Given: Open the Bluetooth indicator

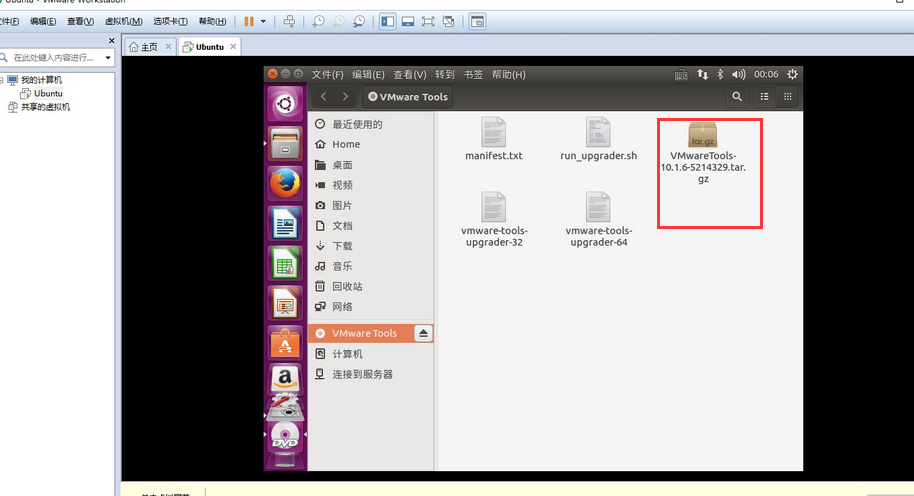Looking at the screenshot, I should click(x=720, y=75).
